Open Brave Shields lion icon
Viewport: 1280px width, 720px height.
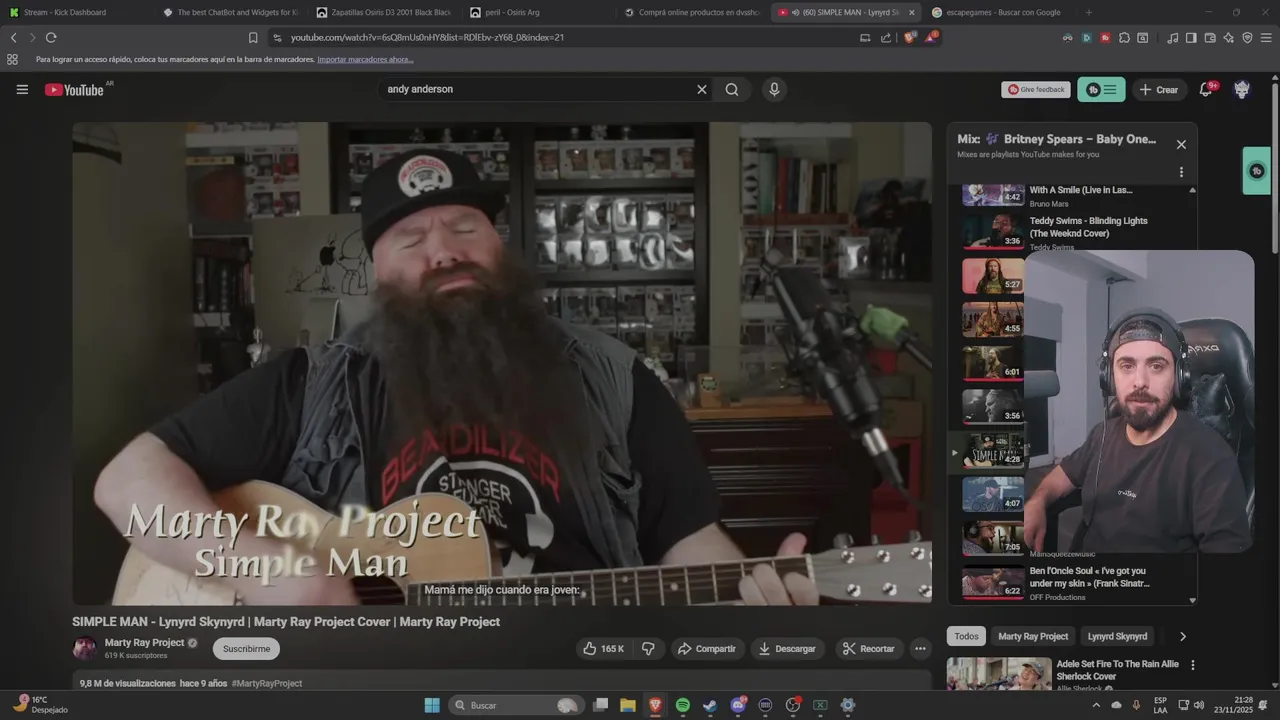[x=909, y=37]
